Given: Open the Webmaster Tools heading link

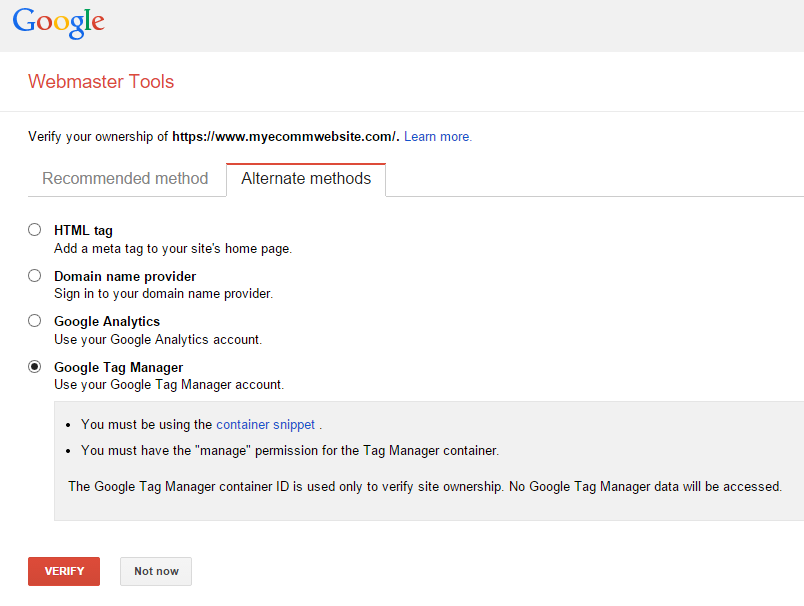Looking at the screenshot, I should tap(101, 82).
